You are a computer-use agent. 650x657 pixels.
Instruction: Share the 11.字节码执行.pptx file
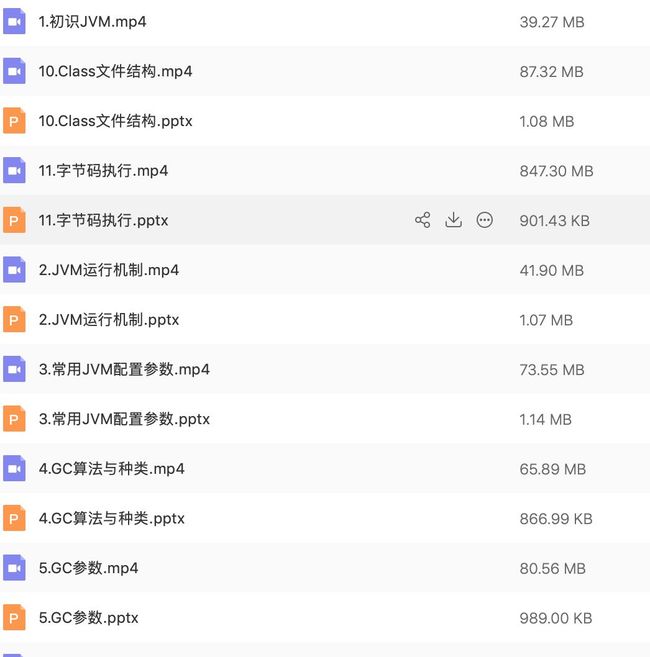pyautogui.click(x=422, y=220)
